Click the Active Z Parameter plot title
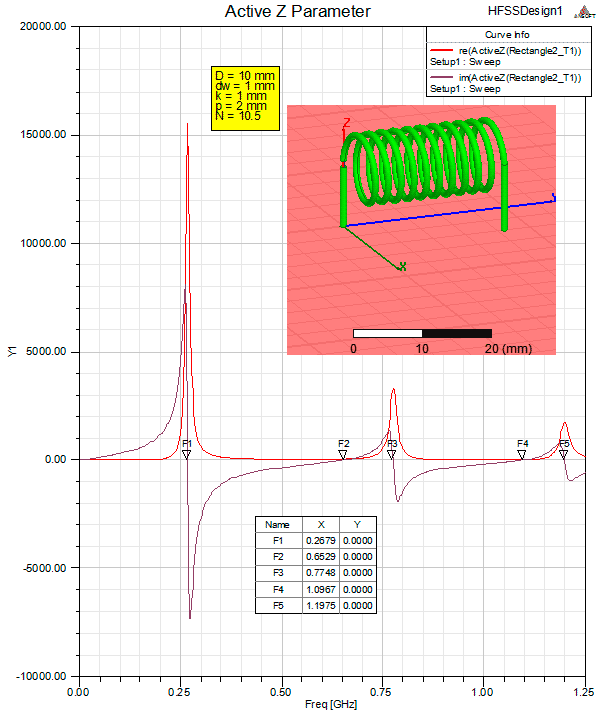The width and height of the screenshot is (600, 713). [297, 11]
